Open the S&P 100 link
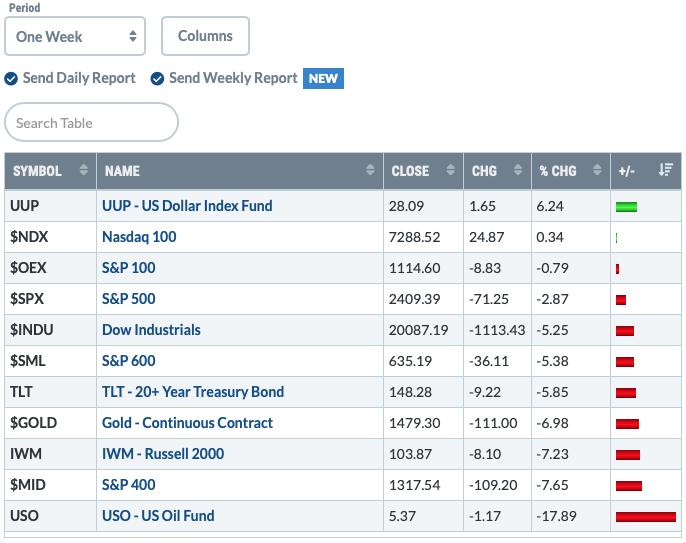 coord(129,268)
